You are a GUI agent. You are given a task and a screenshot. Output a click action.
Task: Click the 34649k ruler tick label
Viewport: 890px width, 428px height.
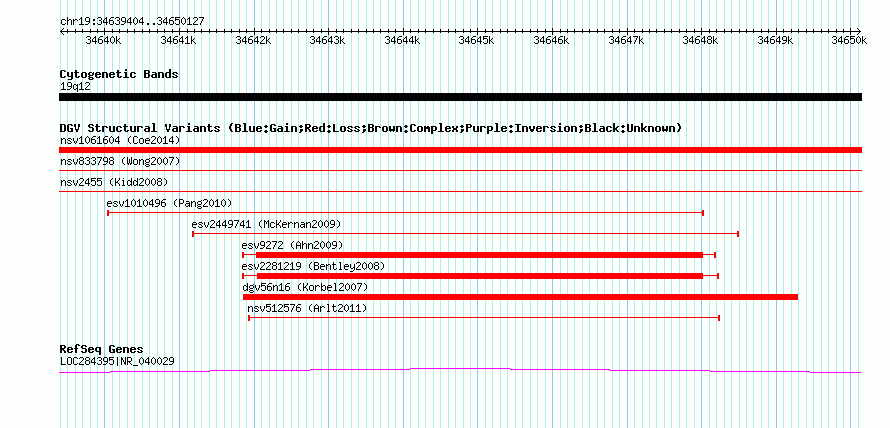point(775,40)
